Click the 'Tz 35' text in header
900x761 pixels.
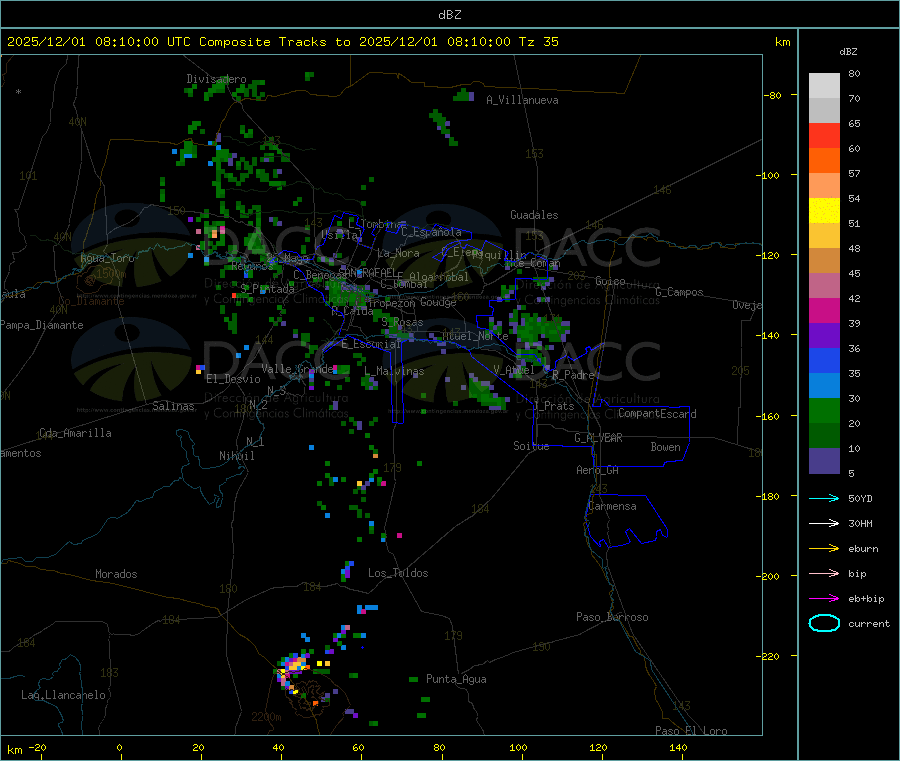pos(538,42)
